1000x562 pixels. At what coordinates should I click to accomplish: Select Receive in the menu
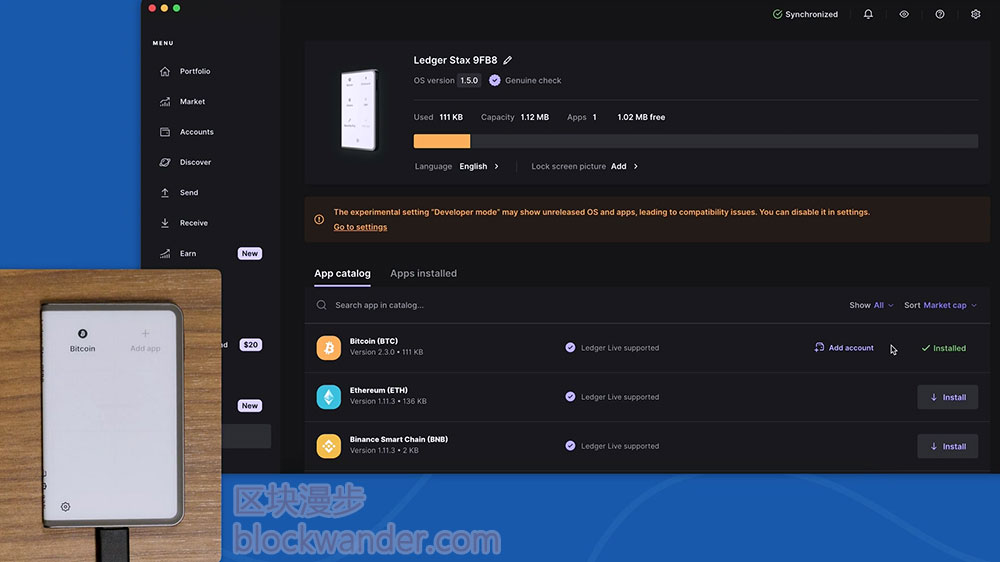point(194,223)
